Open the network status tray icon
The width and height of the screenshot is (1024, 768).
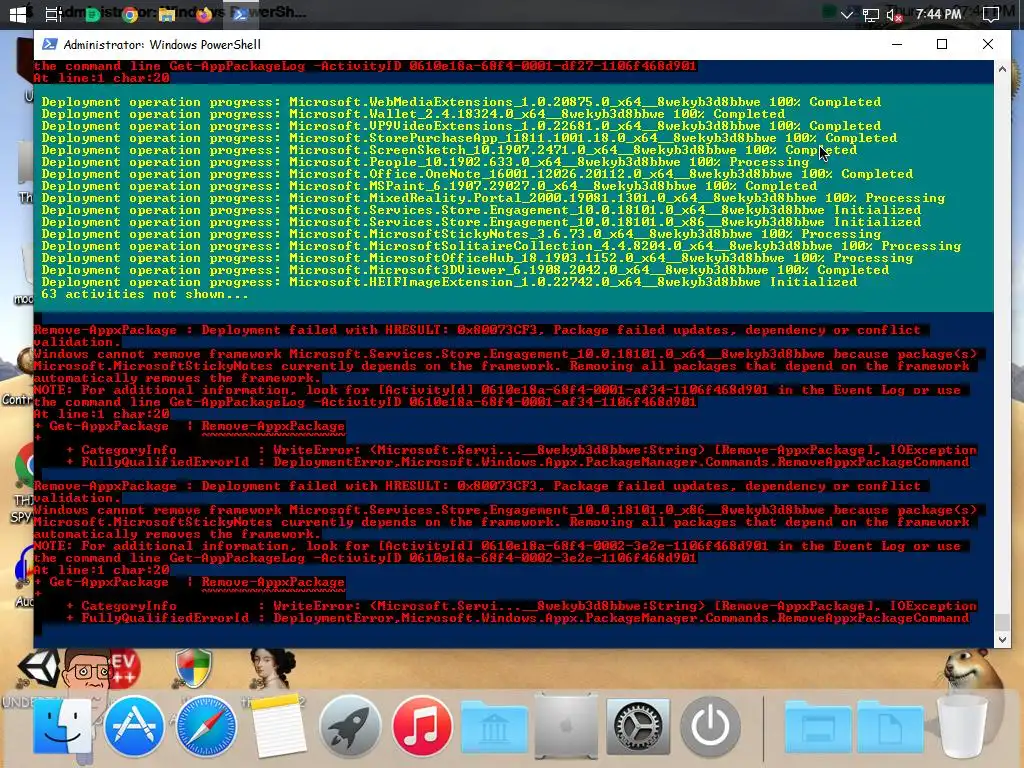click(x=870, y=14)
